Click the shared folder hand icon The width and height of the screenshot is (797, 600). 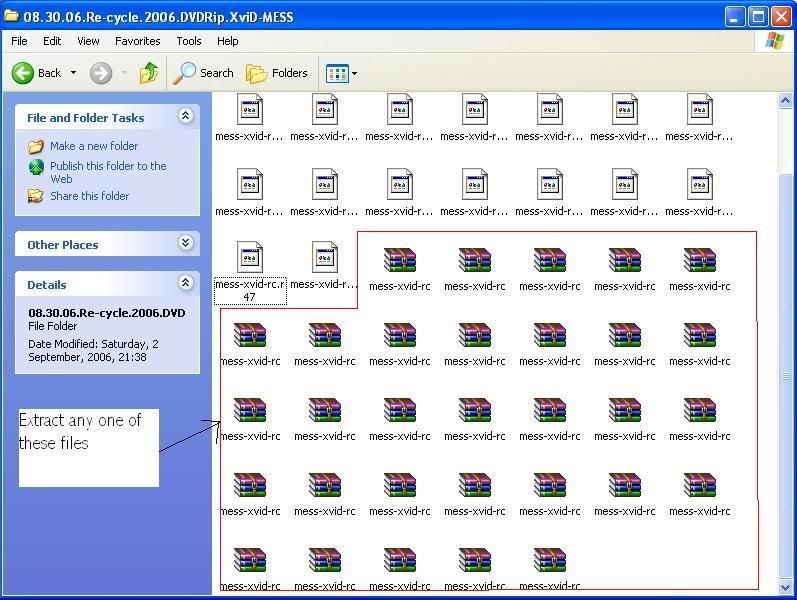36,196
